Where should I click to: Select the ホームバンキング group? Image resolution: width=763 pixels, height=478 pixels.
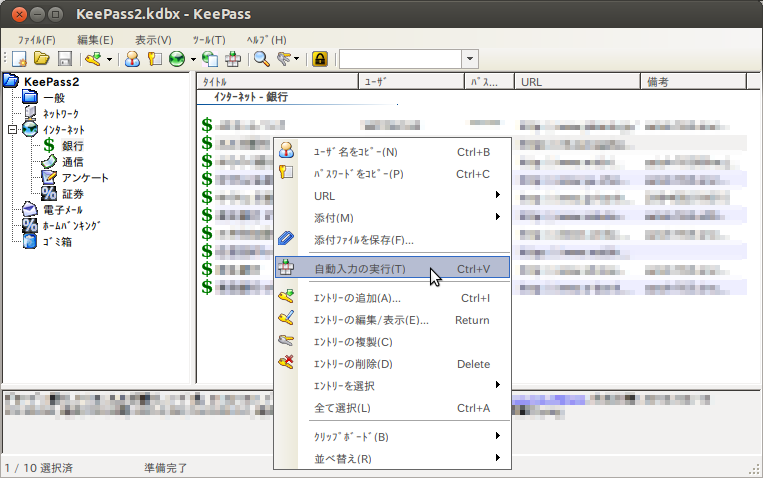coord(72,226)
